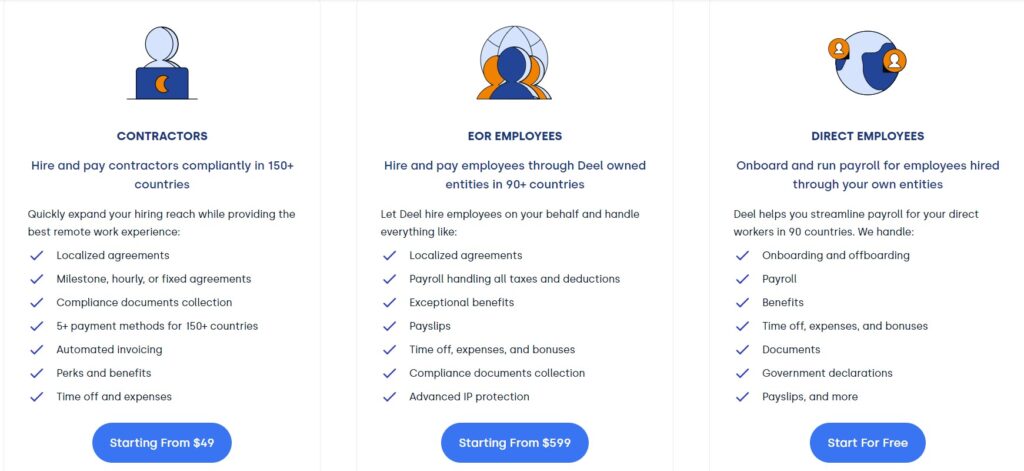Click checkmark next to Onboarding and offboarding
The width and height of the screenshot is (1024, 471).
coord(743,255)
